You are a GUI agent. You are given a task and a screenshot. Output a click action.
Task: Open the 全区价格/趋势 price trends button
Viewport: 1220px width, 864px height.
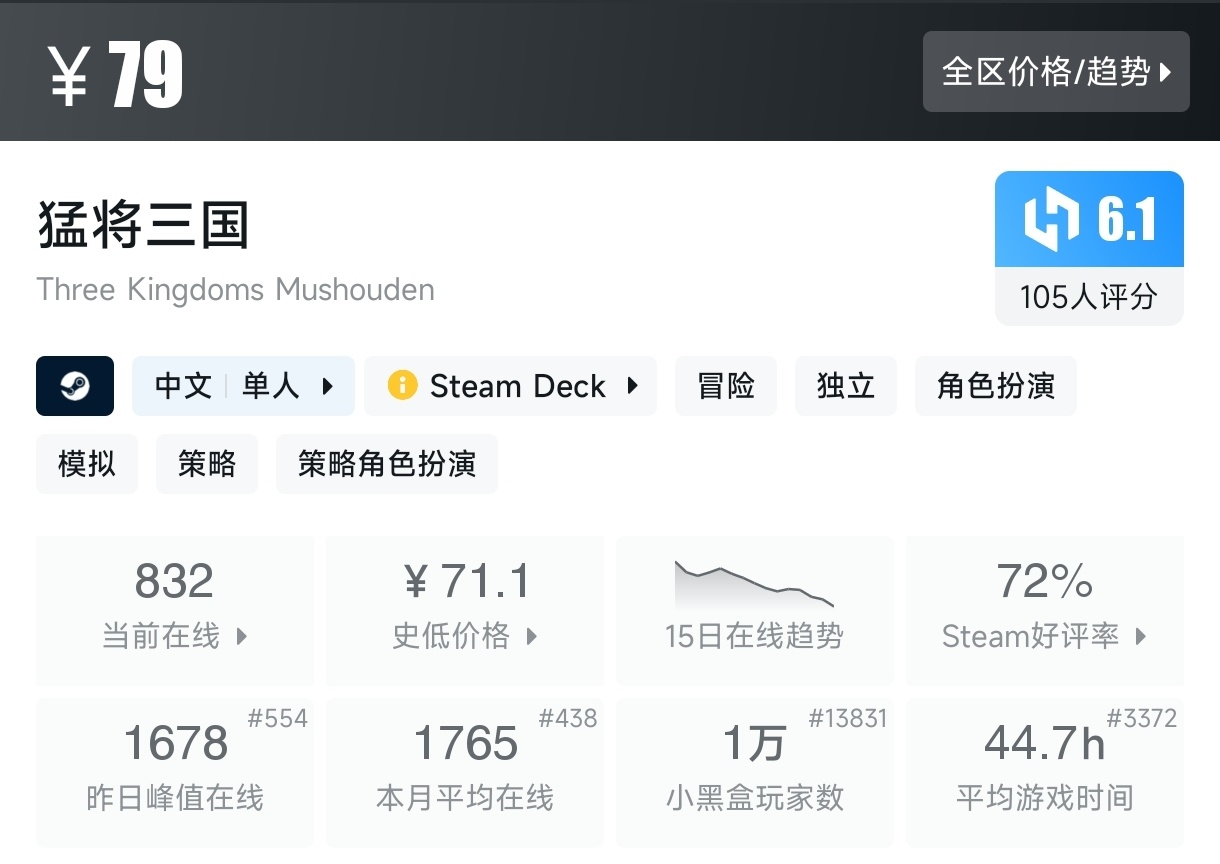pos(1056,72)
